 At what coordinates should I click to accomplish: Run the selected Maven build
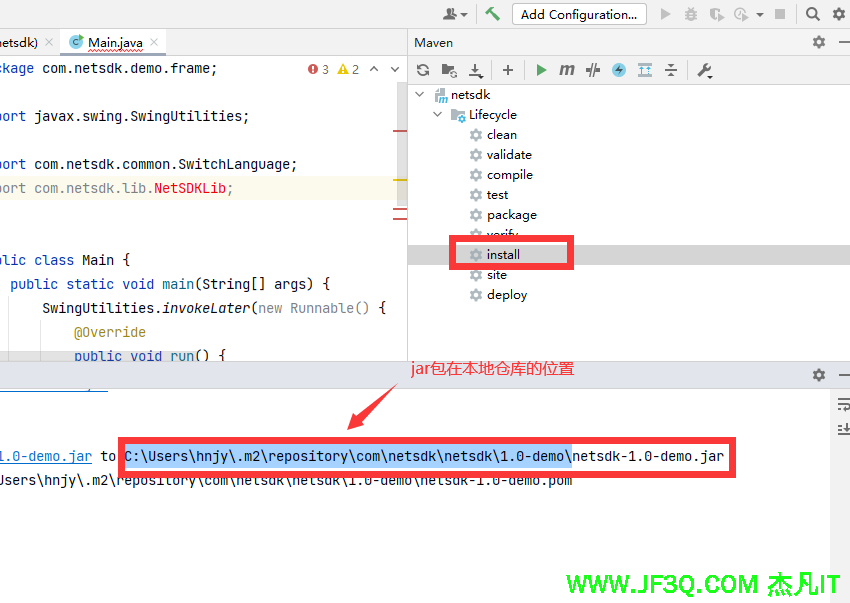pyautogui.click(x=541, y=70)
